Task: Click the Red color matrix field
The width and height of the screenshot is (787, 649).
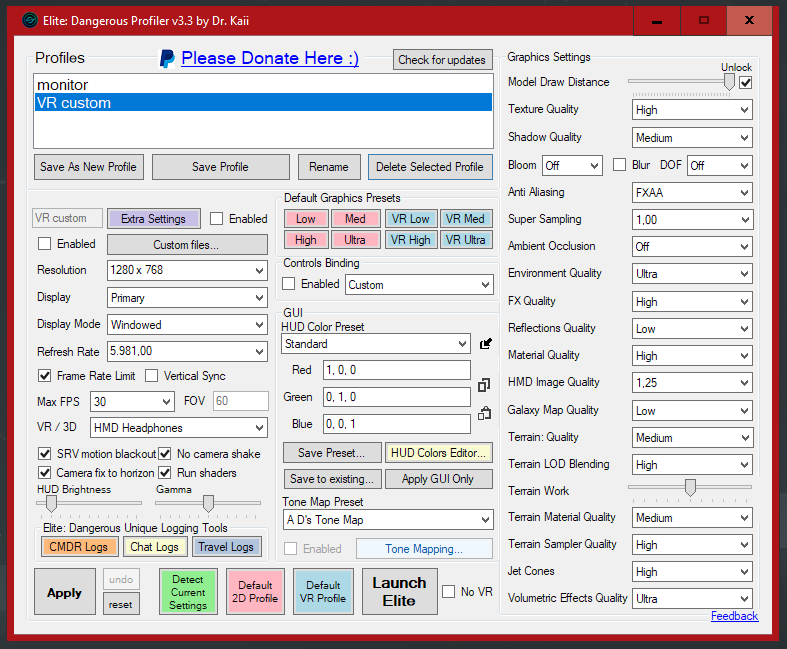Action: (x=397, y=370)
